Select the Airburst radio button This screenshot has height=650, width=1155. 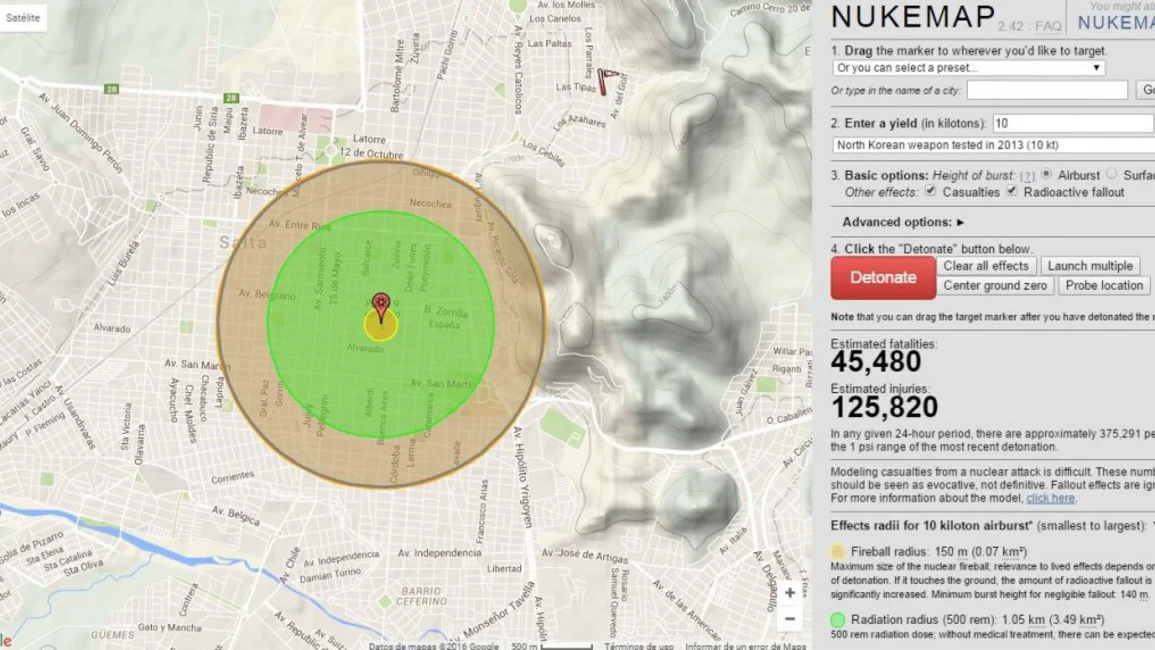(x=1046, y=175)
